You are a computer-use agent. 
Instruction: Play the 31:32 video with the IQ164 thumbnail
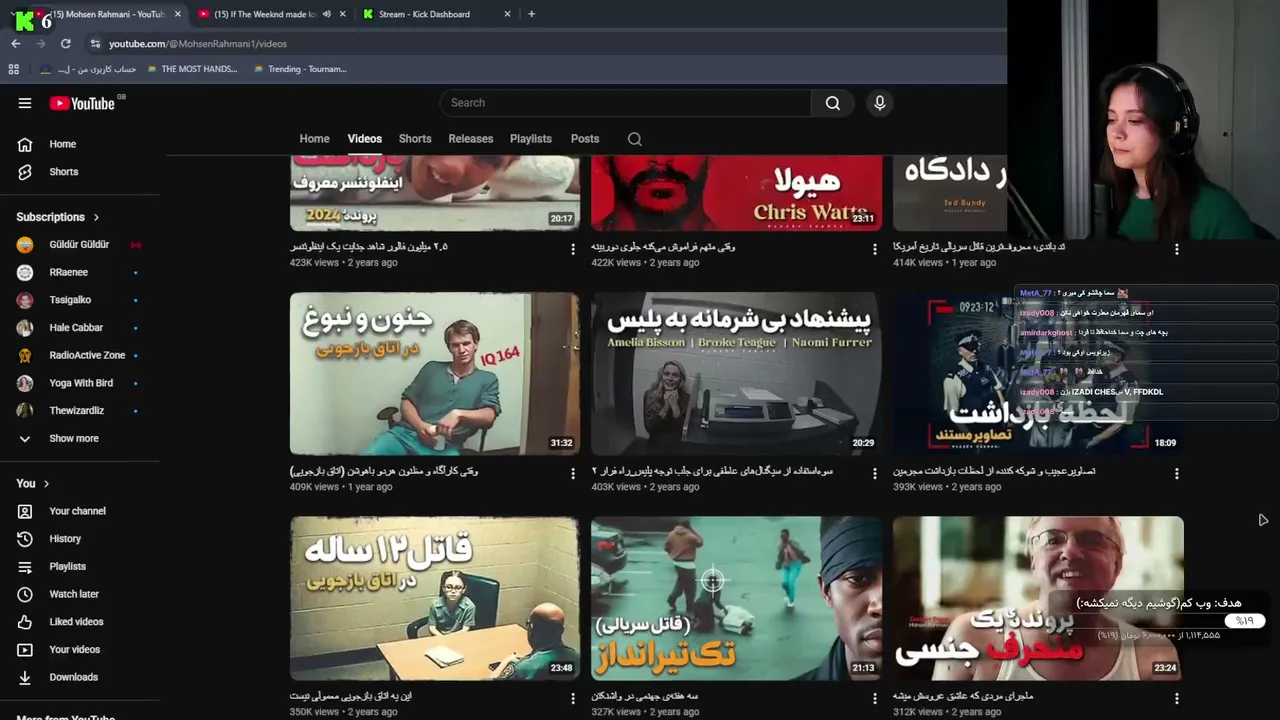pos(435,374)
